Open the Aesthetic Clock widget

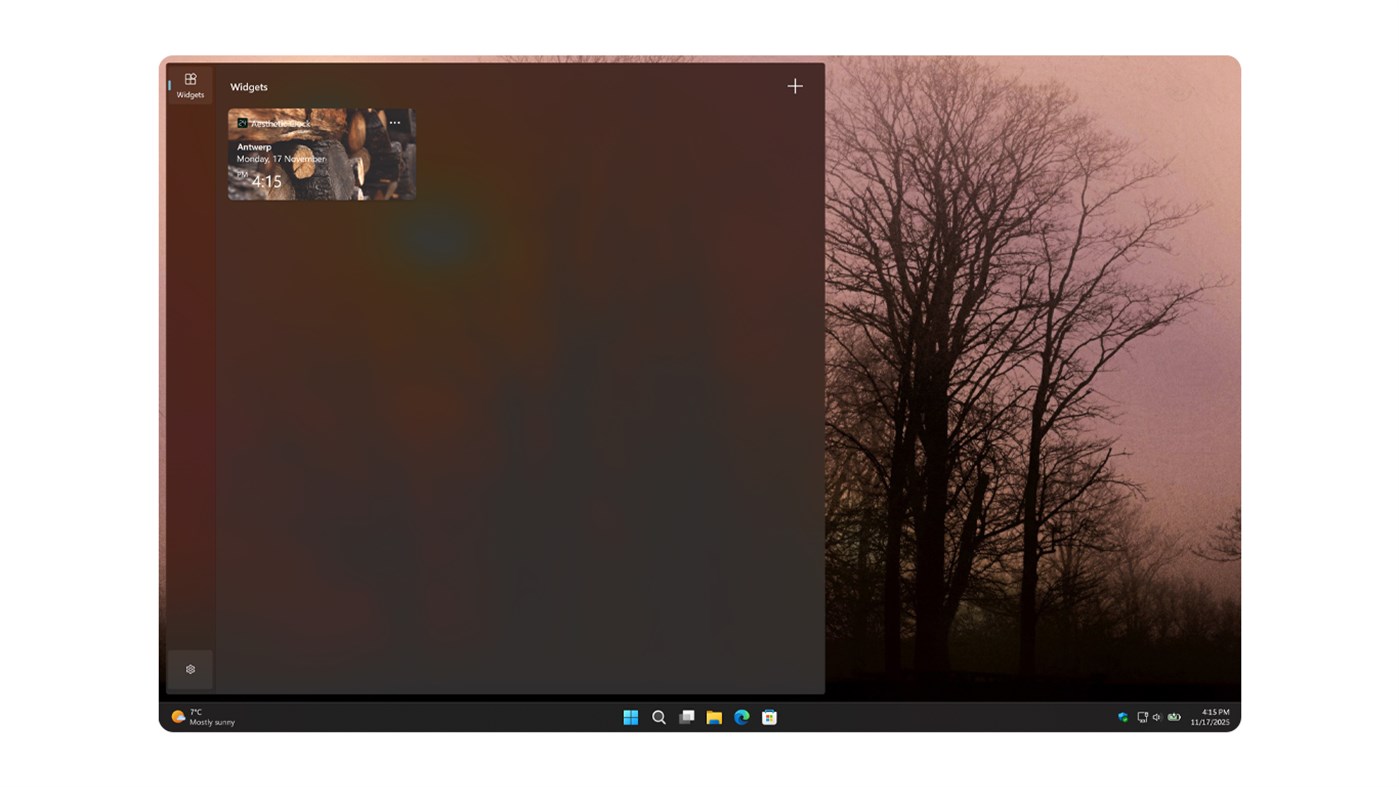coord(321,154)
